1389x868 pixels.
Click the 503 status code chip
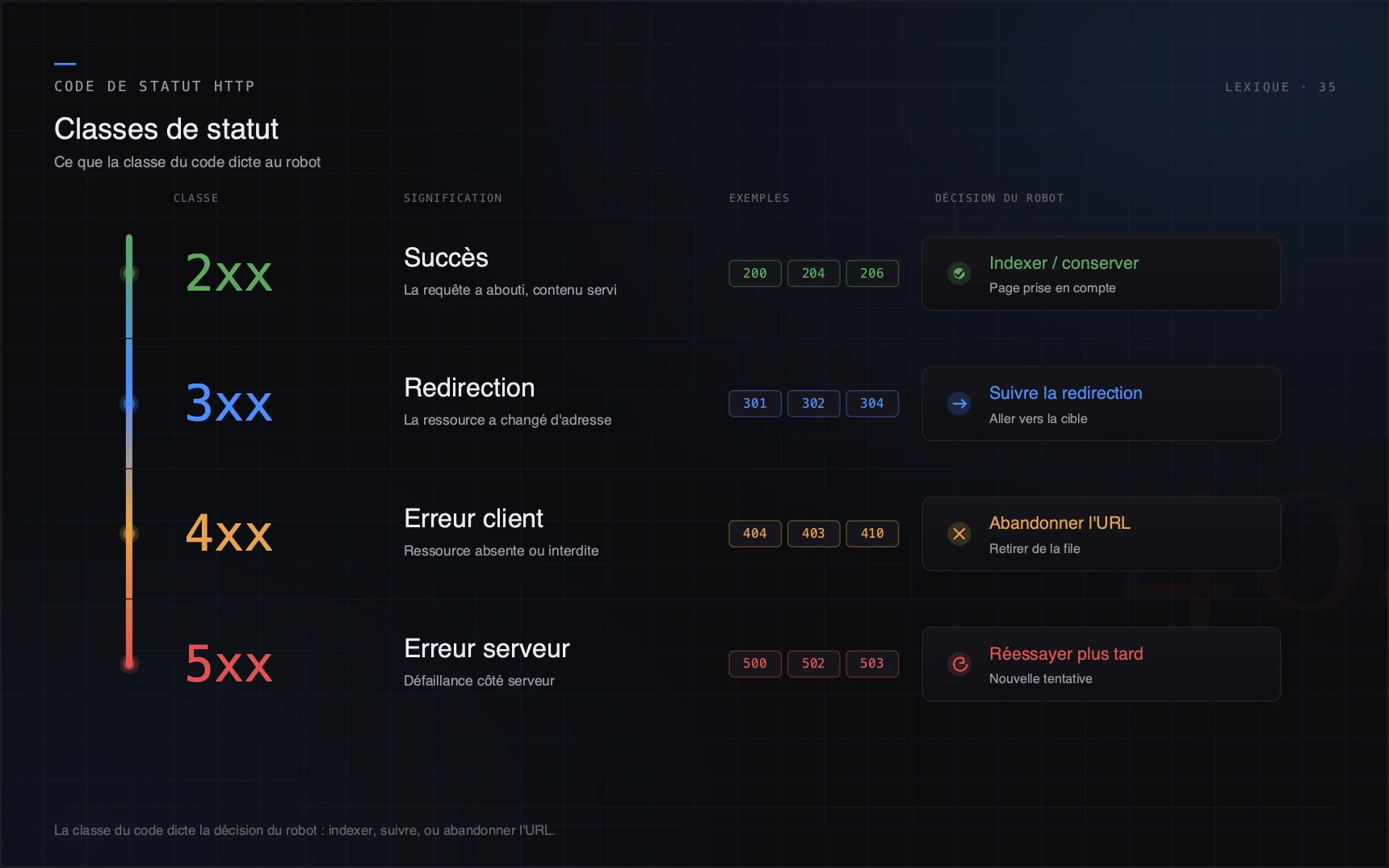click(872, 664)
